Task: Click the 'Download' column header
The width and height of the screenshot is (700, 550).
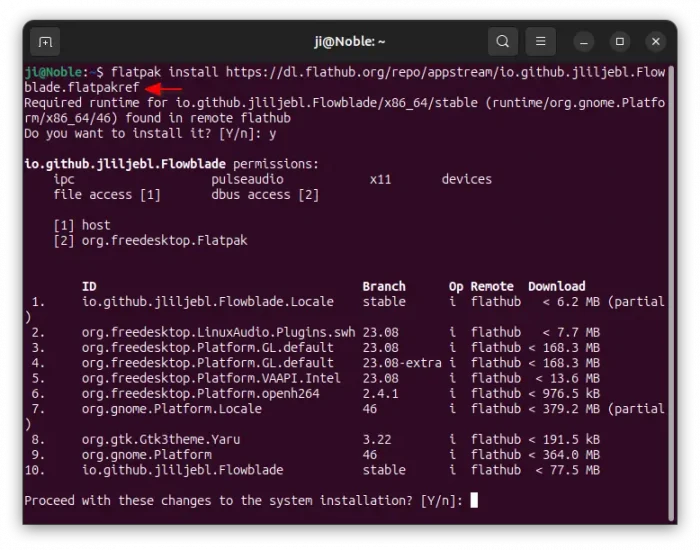Action: (557, 286)
